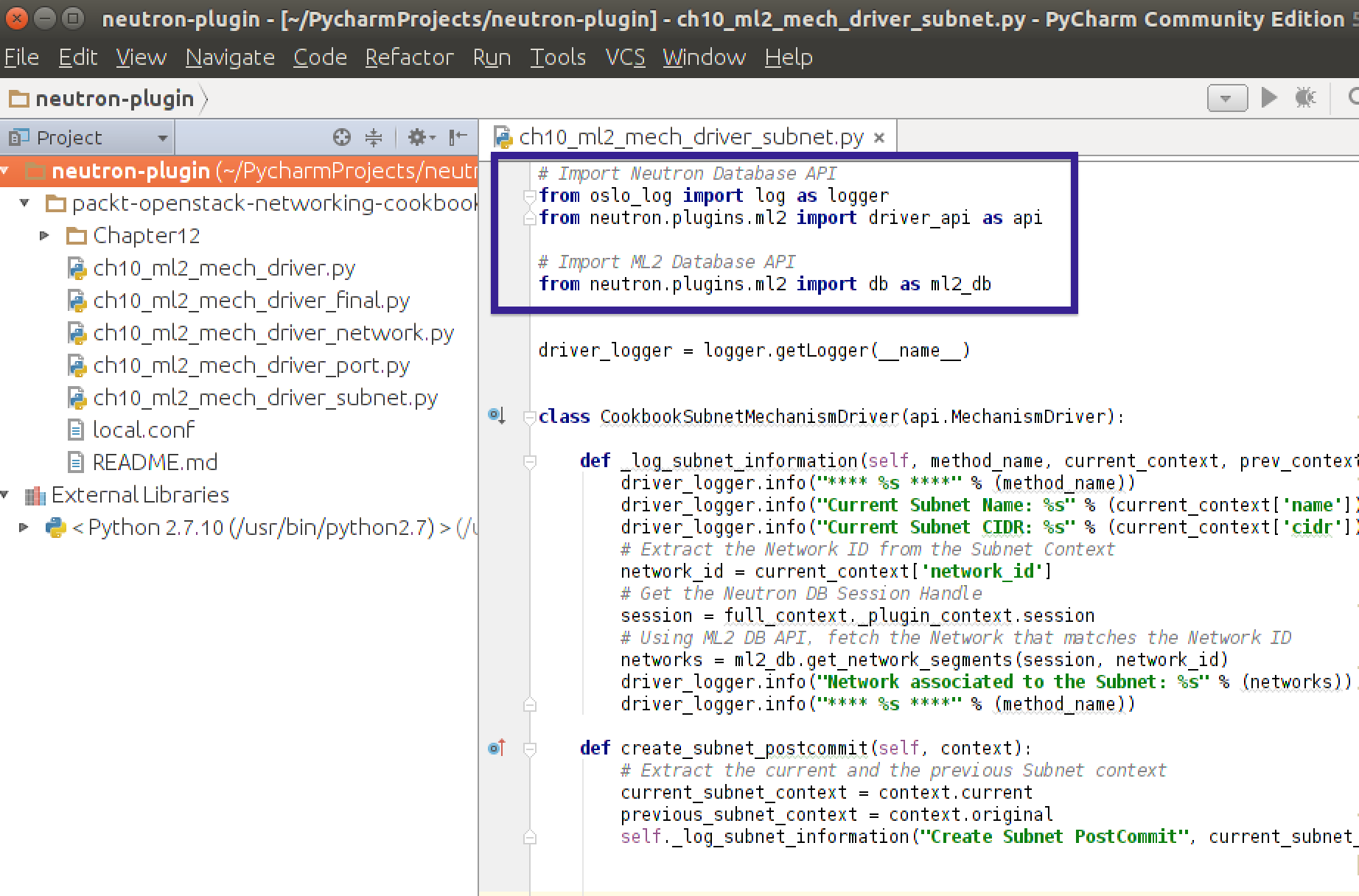Click 'Import ML2 Database API' comment

pyautogui.click(x=667, y=262)
